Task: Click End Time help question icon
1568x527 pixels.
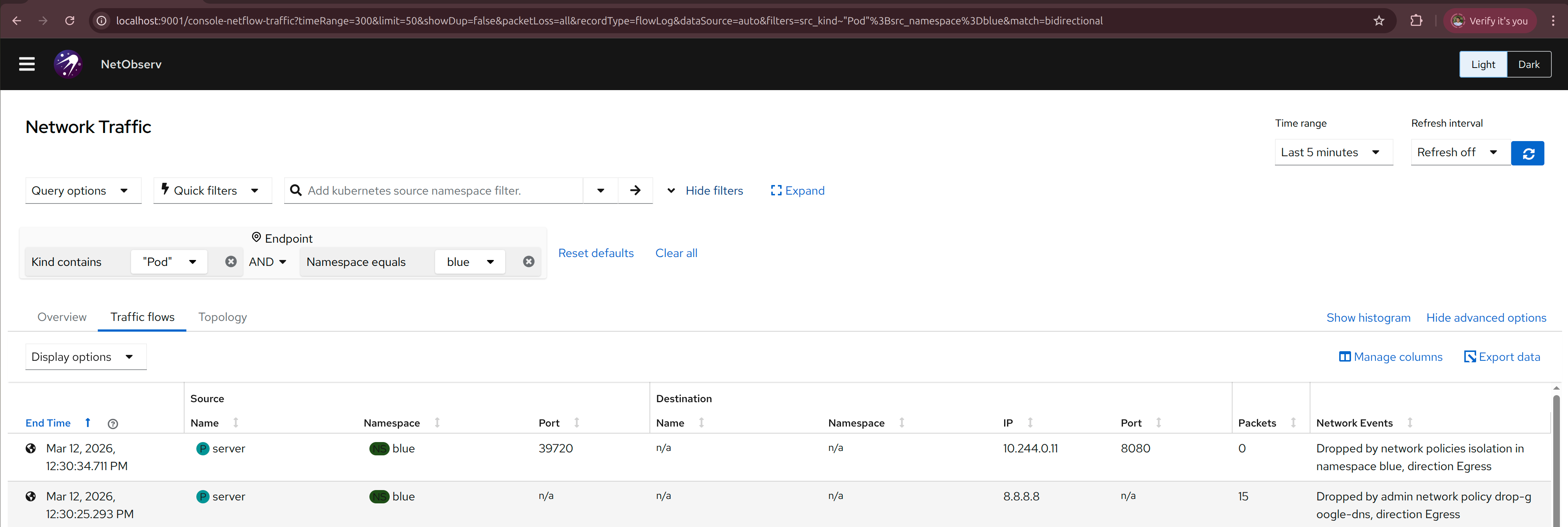Action: pyautogui.click(x=113, y=424)
